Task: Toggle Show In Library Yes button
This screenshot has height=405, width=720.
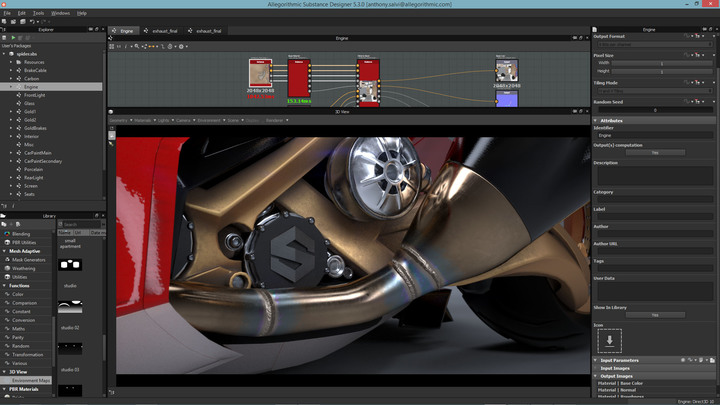Action: pyautogui.click(x=655, y=315)
